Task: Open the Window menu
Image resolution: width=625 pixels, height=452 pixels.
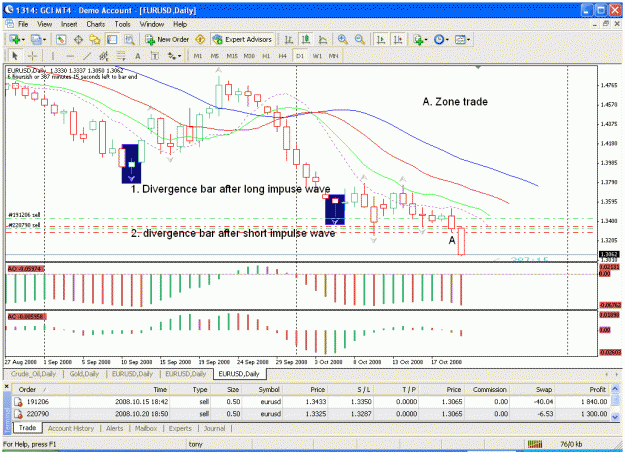Action: point(152,24)
